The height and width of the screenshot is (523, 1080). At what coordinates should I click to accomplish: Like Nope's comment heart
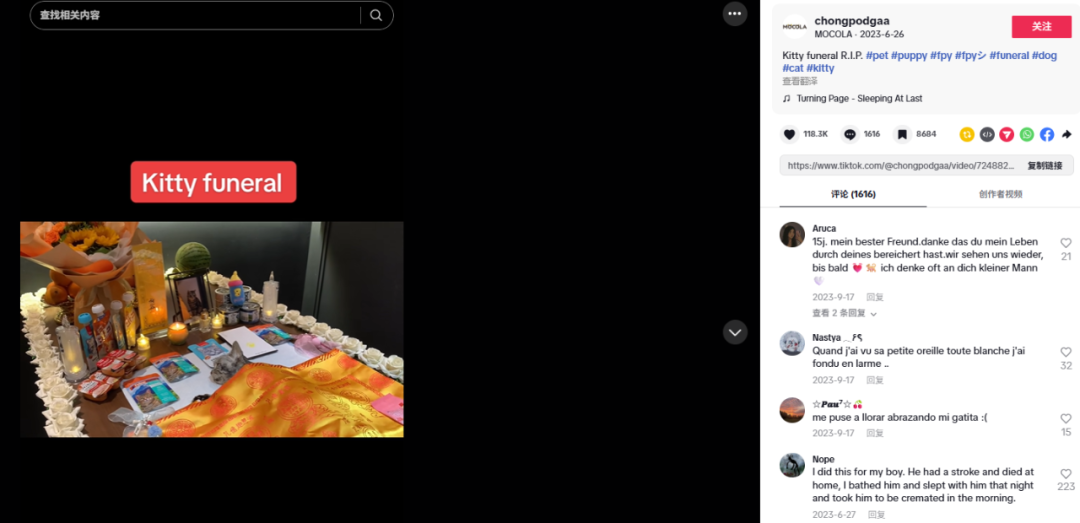pyautogui.click(x=1066, y=474)
